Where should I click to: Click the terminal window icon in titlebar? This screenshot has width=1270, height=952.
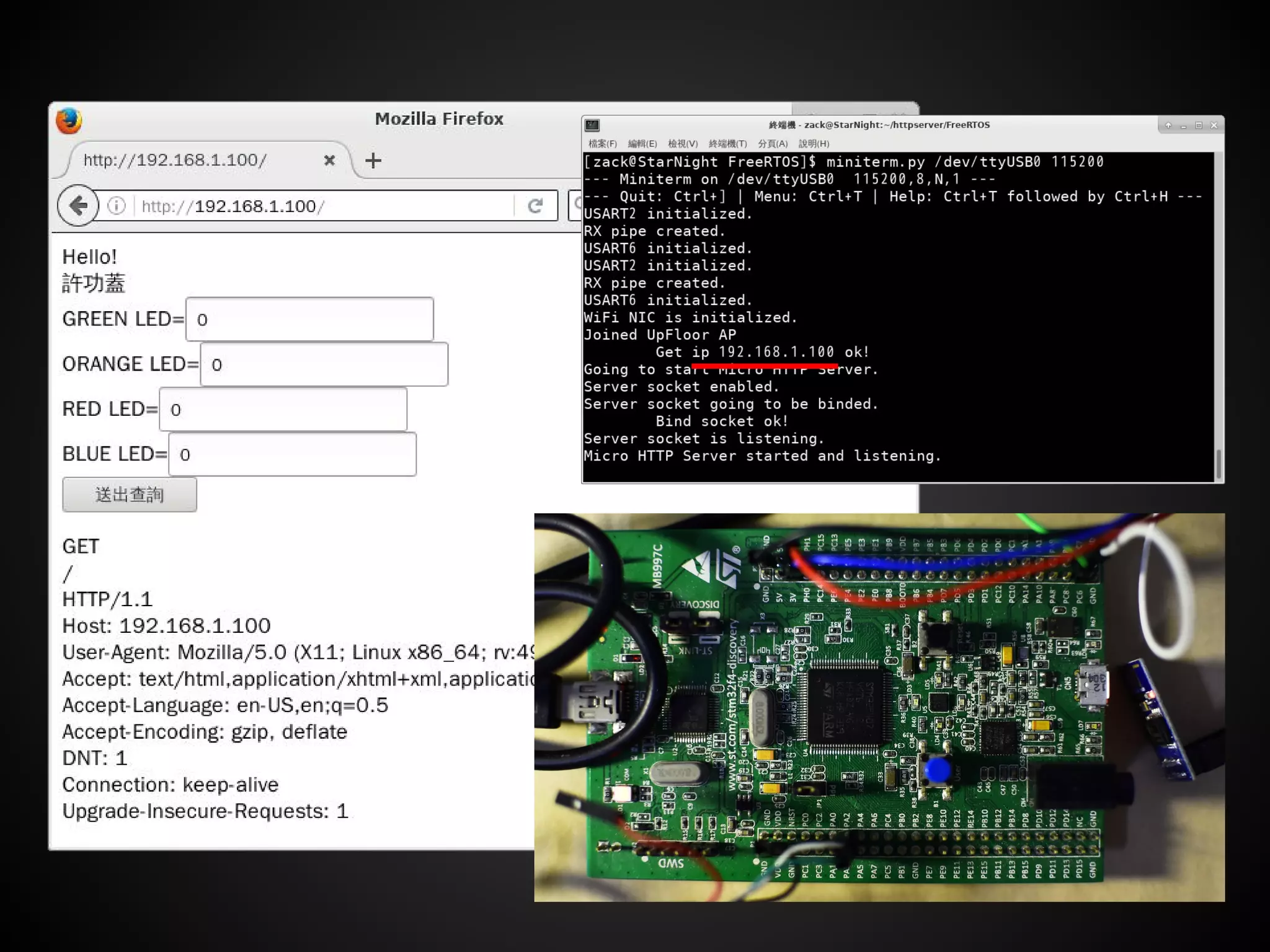pyautogui.click(x=592, y=125)
